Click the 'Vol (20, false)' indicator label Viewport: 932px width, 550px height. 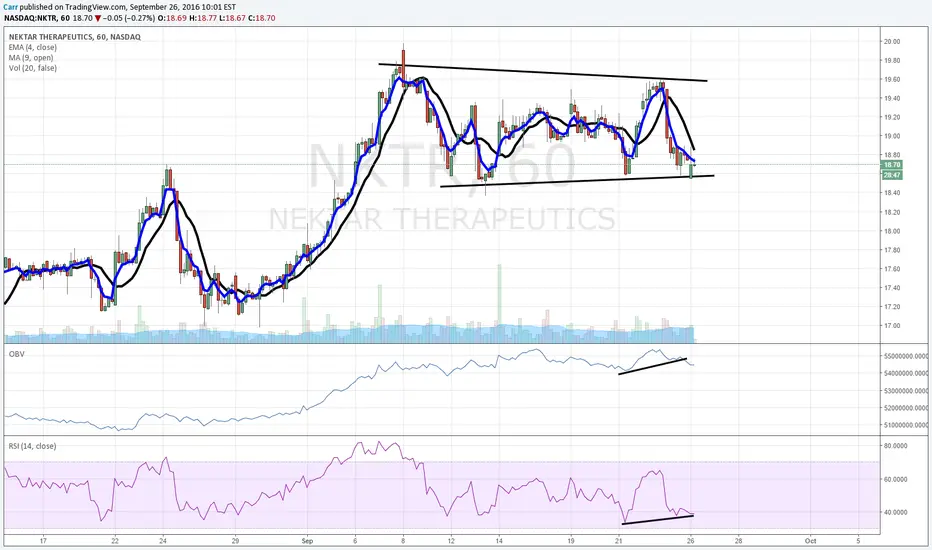[33, 68]
